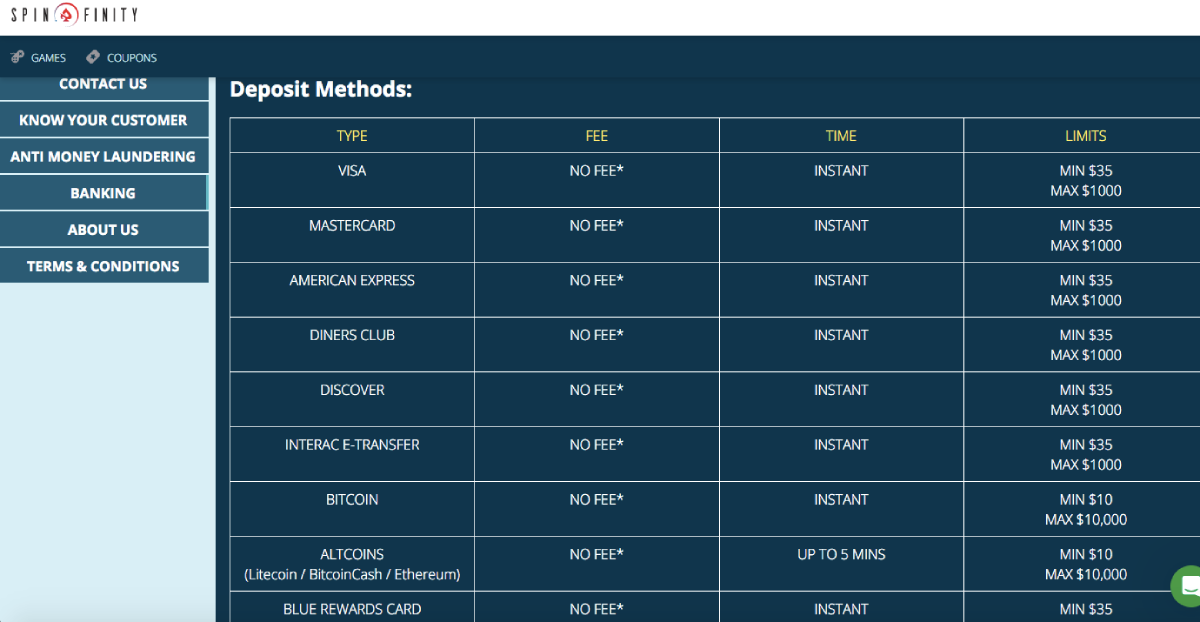Open the Games menu item
1200x622 pixels.
47,58
